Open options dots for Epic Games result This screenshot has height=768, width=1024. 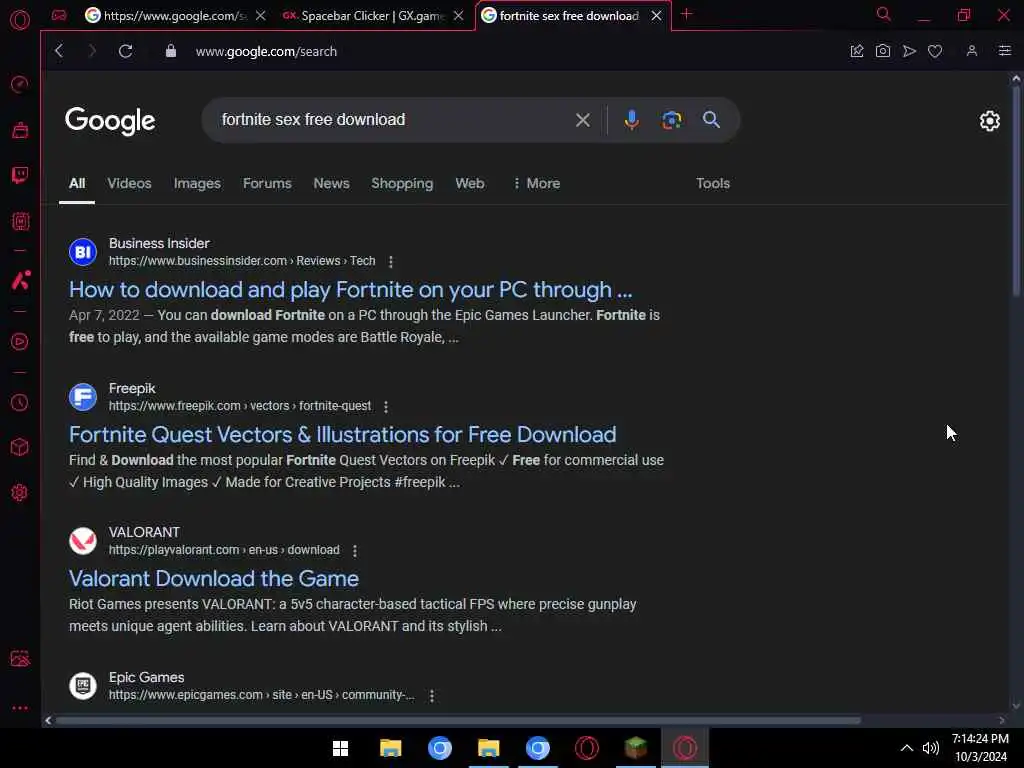tap(432, 696)
